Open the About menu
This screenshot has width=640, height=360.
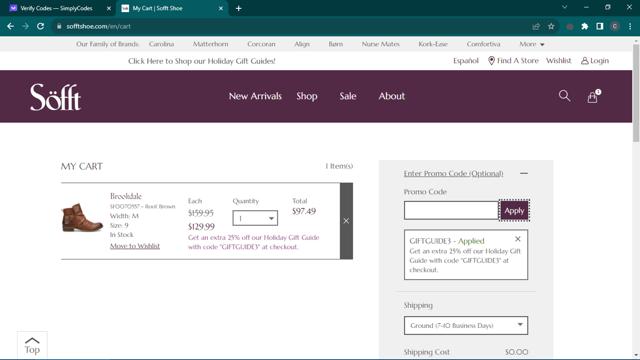click(x=391, y=96)
